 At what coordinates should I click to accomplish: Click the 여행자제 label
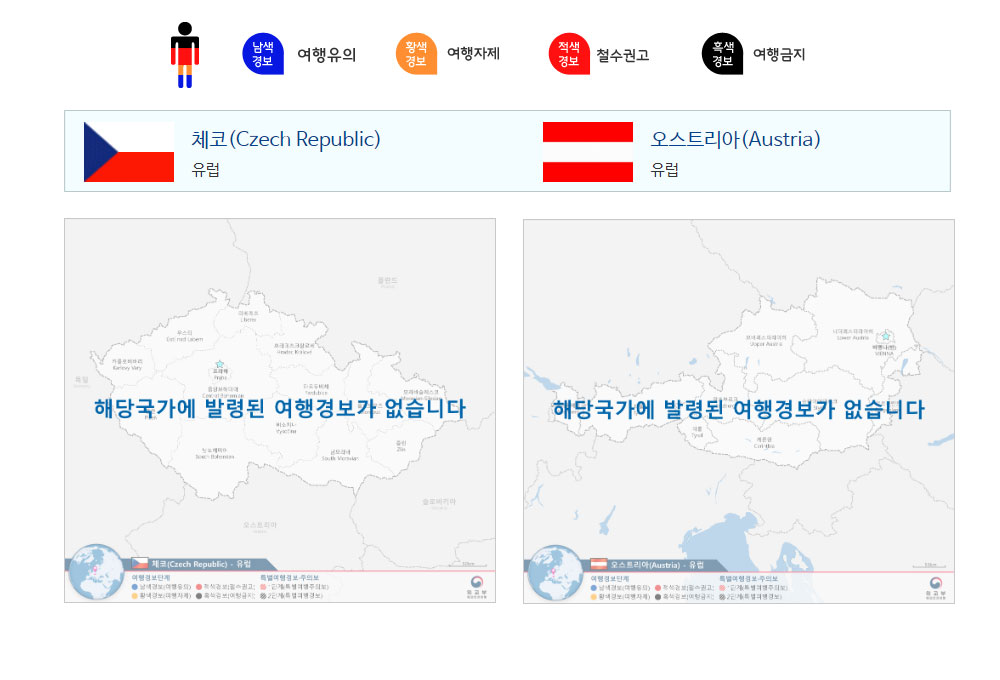coord(473,54)
